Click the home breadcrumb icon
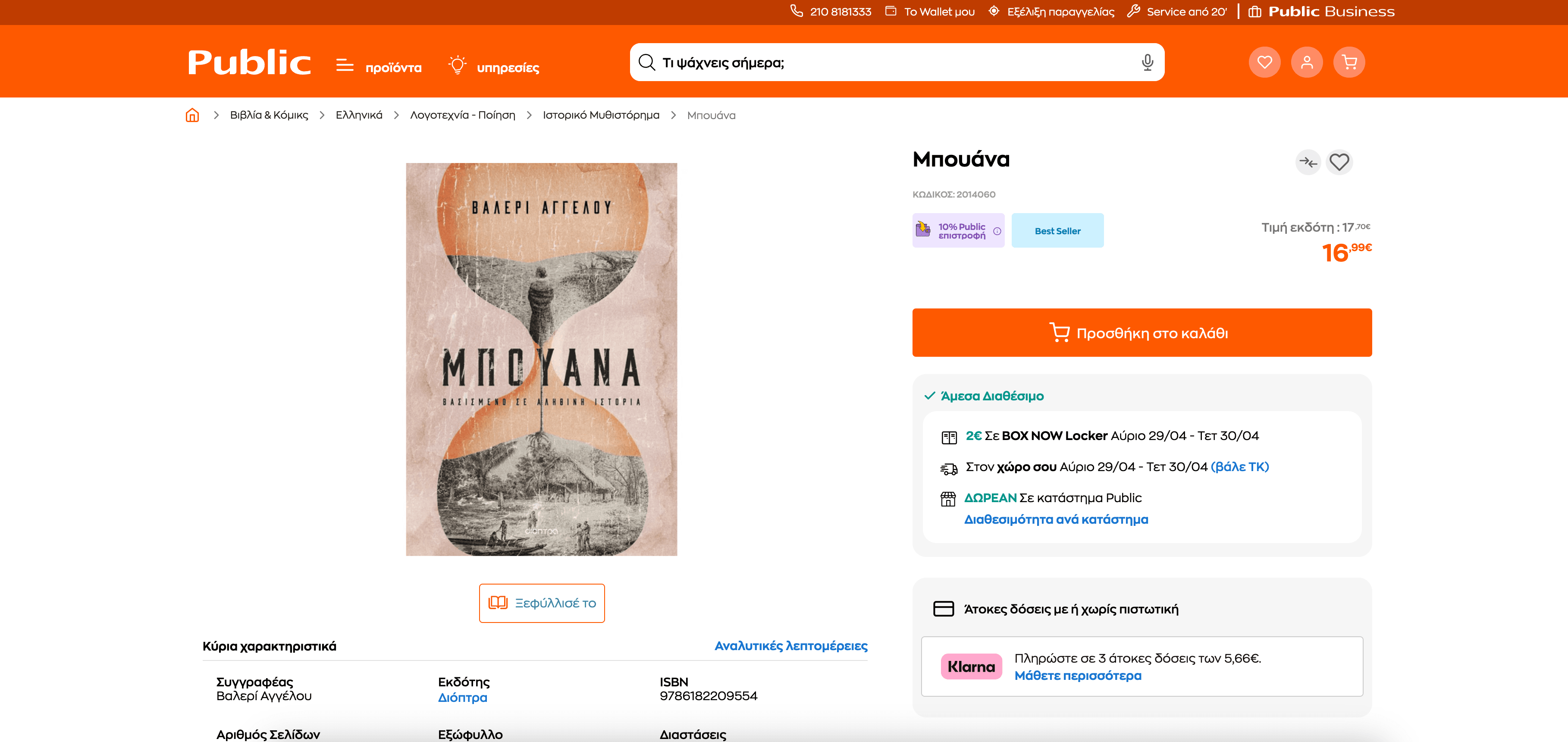This screenshot has height=742, width=1568. click(x=192, y=115)
